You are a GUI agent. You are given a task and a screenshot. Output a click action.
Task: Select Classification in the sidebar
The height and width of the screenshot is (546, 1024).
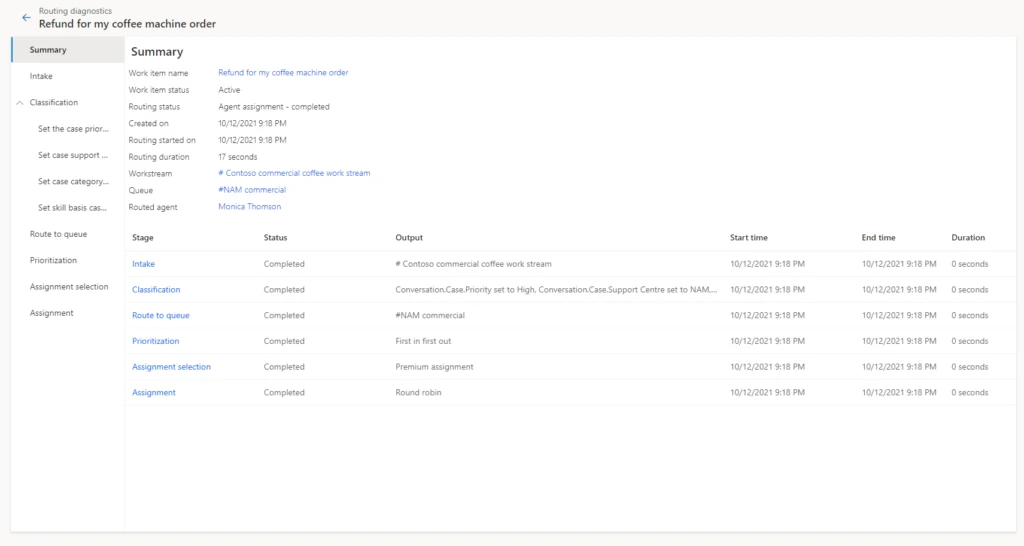click(x=54, y=103)
